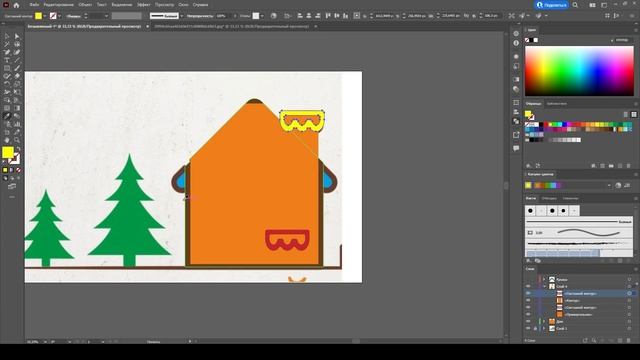Screen dimensions: 640x360
Task: Open the Recolor Artwork icon
Action: click(273, 16)
